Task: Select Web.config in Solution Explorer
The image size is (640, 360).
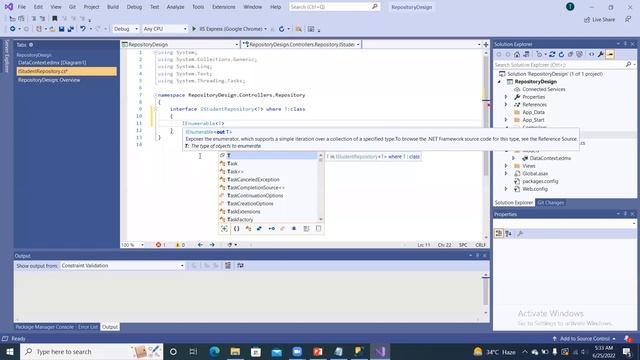Action: 535,189
